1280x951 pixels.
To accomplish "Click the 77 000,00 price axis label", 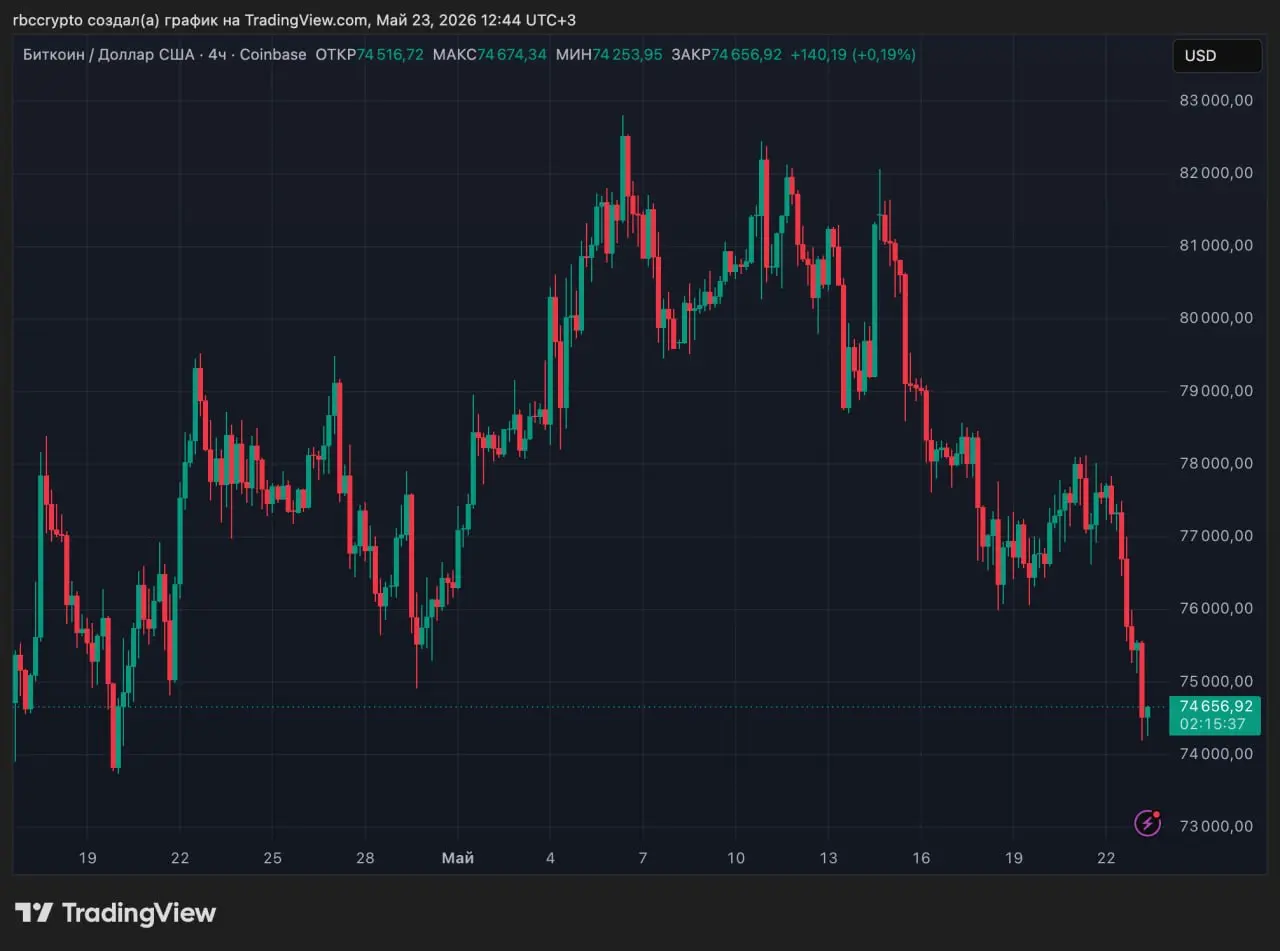I will [1216, 536].
